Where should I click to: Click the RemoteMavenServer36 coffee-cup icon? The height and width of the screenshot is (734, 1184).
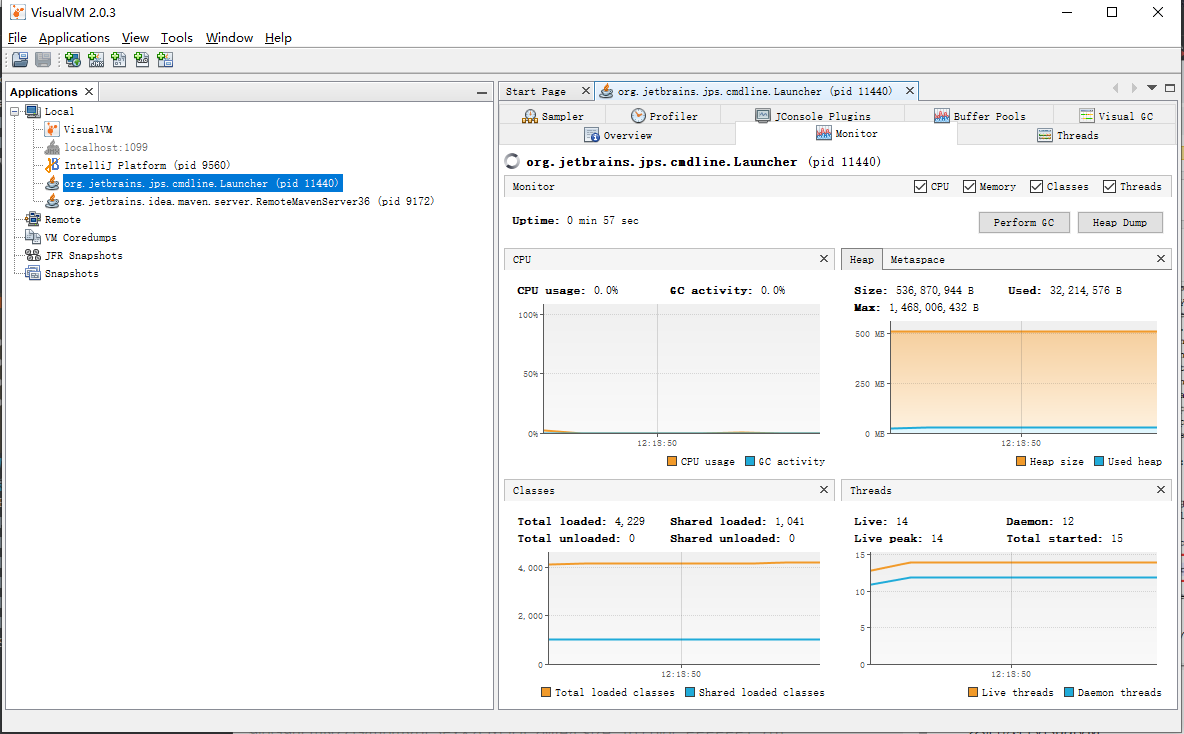click(52, 201)
